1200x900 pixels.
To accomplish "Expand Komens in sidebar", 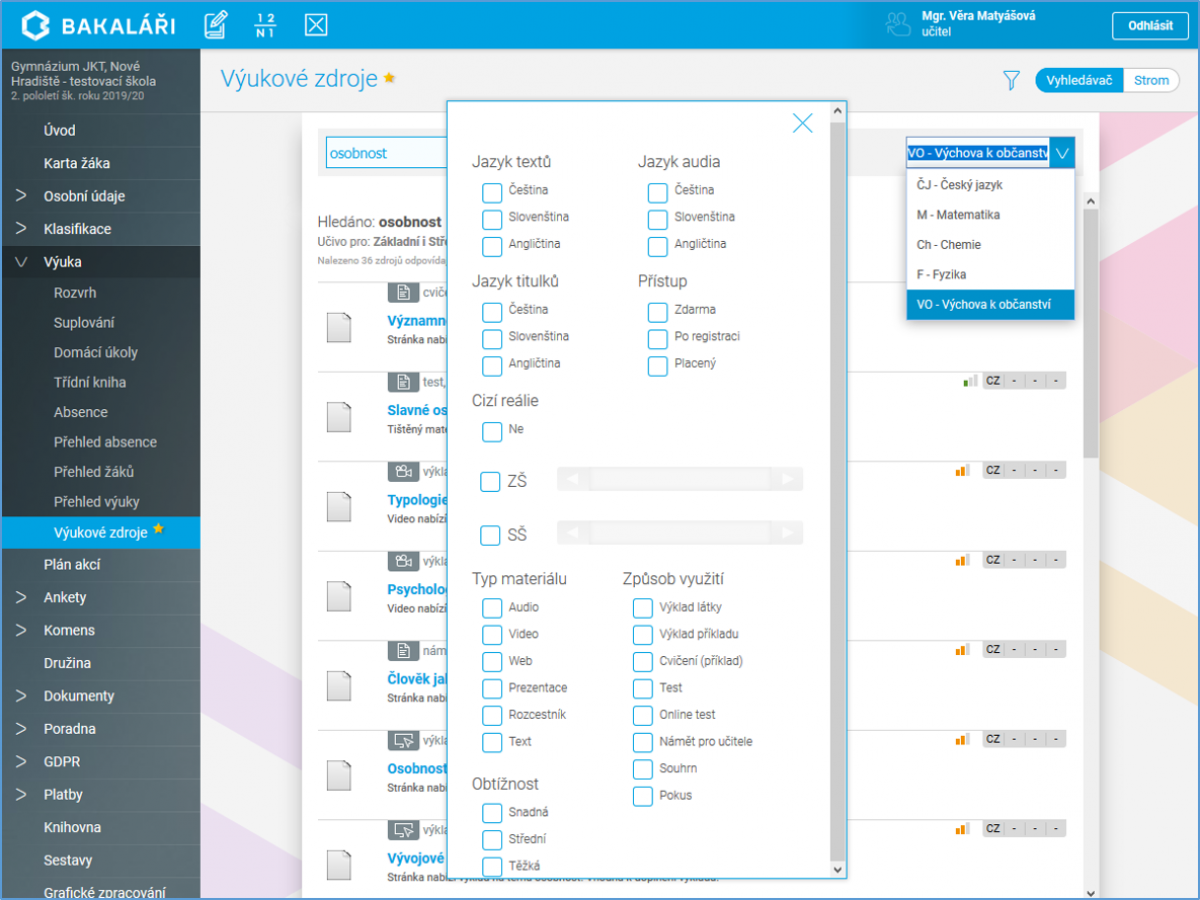I will [21, 630].
